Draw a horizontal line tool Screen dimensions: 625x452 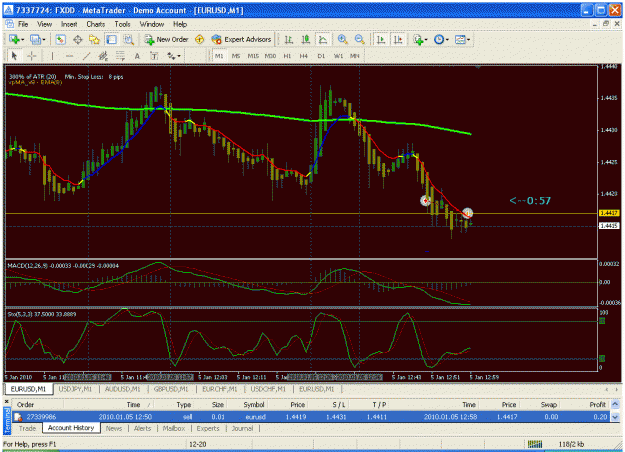69,56
